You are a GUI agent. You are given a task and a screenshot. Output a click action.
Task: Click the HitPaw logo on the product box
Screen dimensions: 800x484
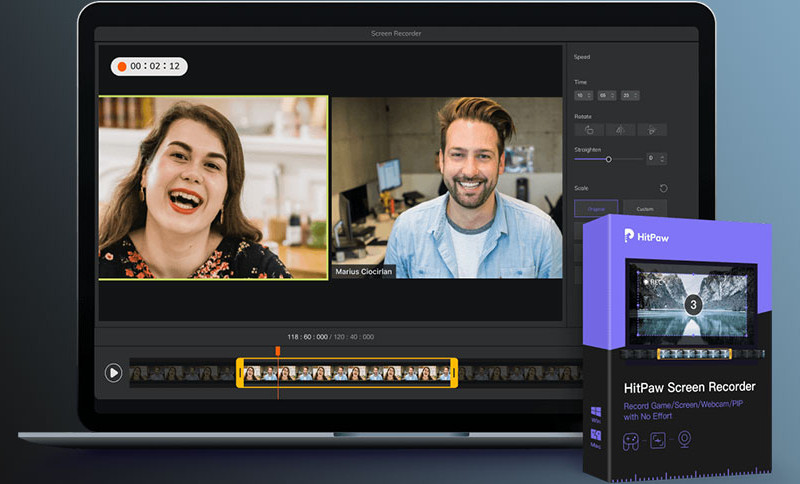pos(646,236)
